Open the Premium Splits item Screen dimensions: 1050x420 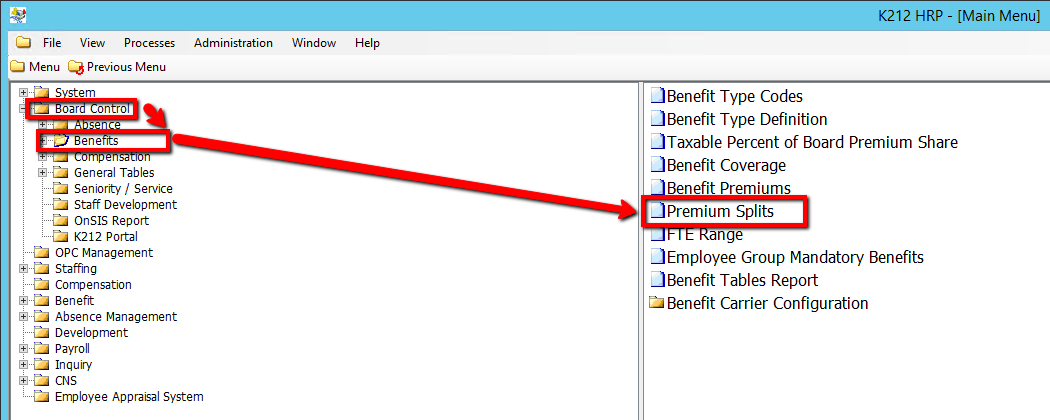click(x=720, y=212)
